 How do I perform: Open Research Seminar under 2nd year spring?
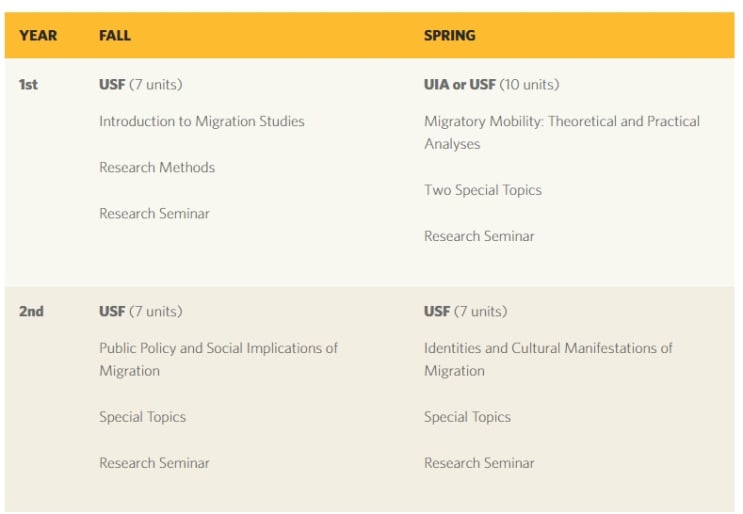coord(479,463)
